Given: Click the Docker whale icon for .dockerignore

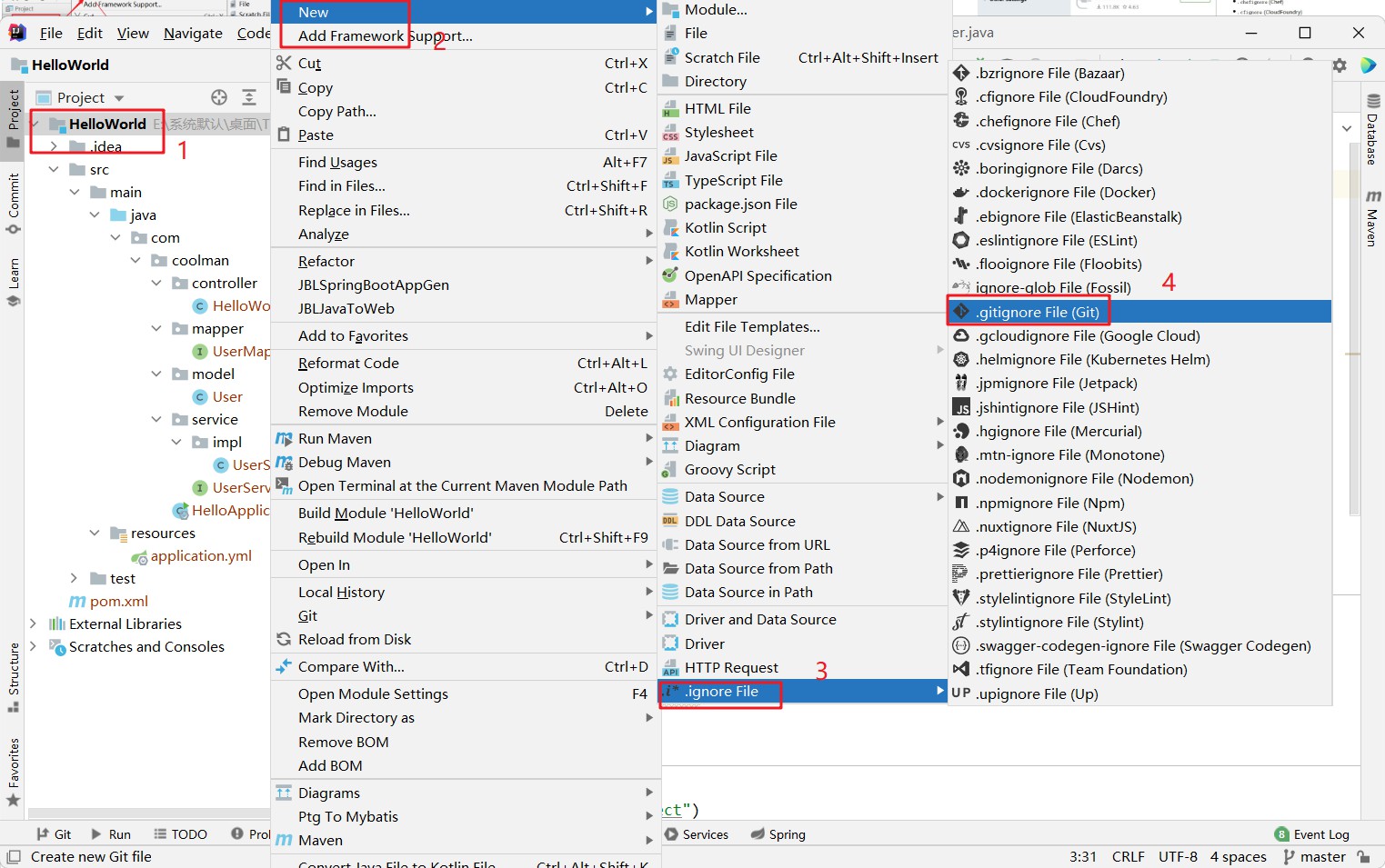Looking at the screenshot, I should click(961, 192).
